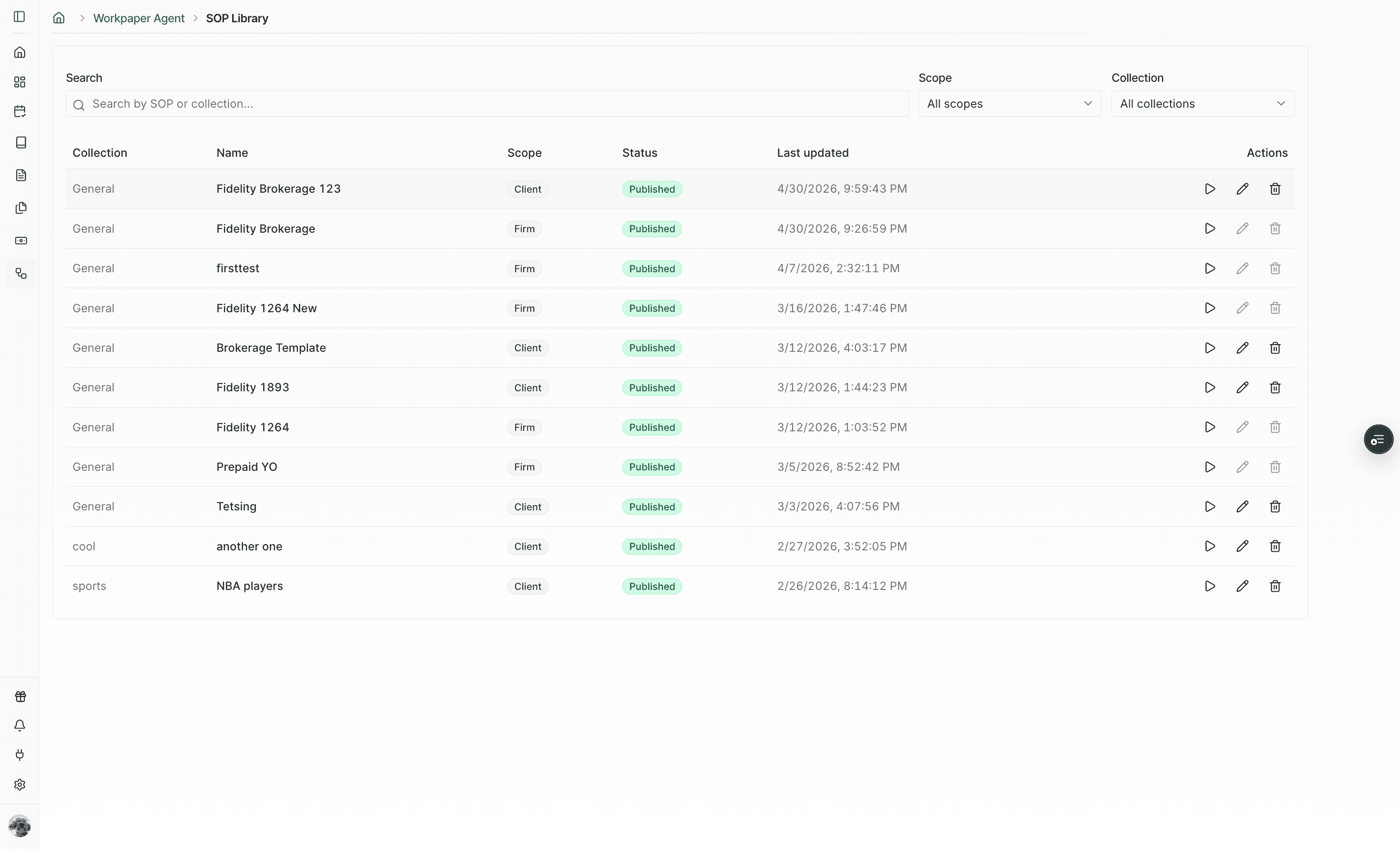Open the All scopes dropdown
The width and height of the screenshot is (1400, 849).
[x=1010, y=104]
